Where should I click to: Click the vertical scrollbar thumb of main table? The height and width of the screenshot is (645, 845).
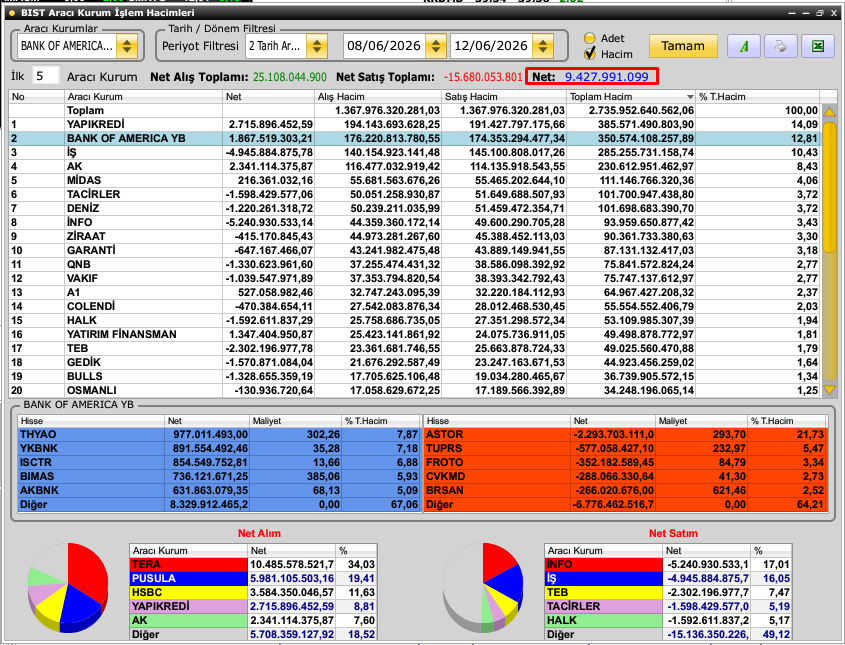click(x=829, y=187)
